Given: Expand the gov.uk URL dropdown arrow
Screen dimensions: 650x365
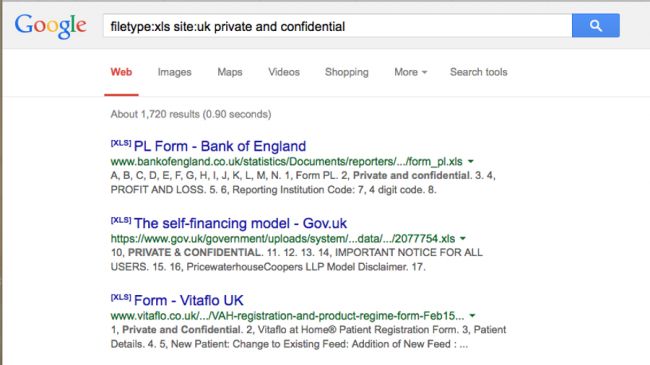Looking at the screenshot, I should pyautogui.click(x=463, y=238).
